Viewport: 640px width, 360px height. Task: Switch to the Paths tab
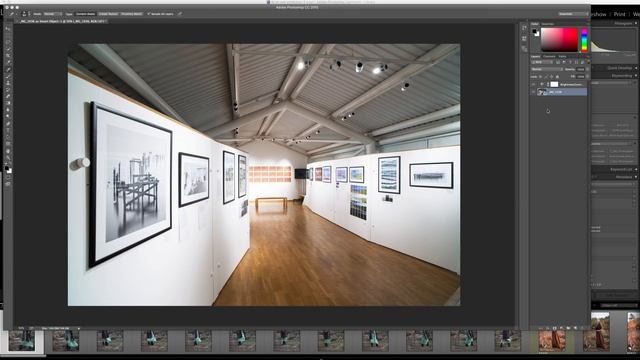pyautogui.click(x=562, y=56)
